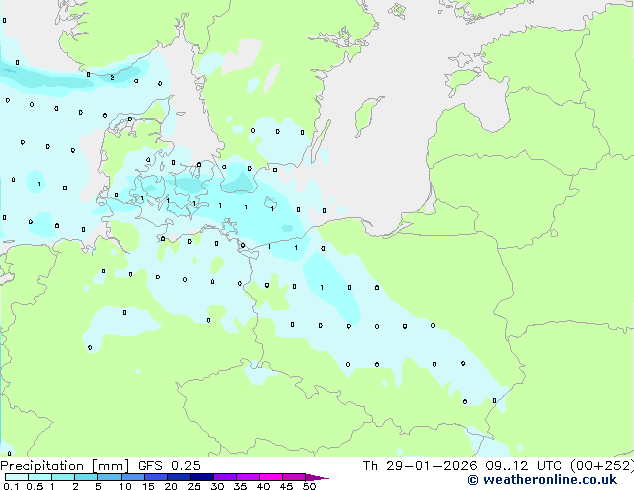Click the 'GFS 0.25' model label
Image resolution: width=634 pixels, height=490 pixels.
pyautogui.click(x=169, y=466)
